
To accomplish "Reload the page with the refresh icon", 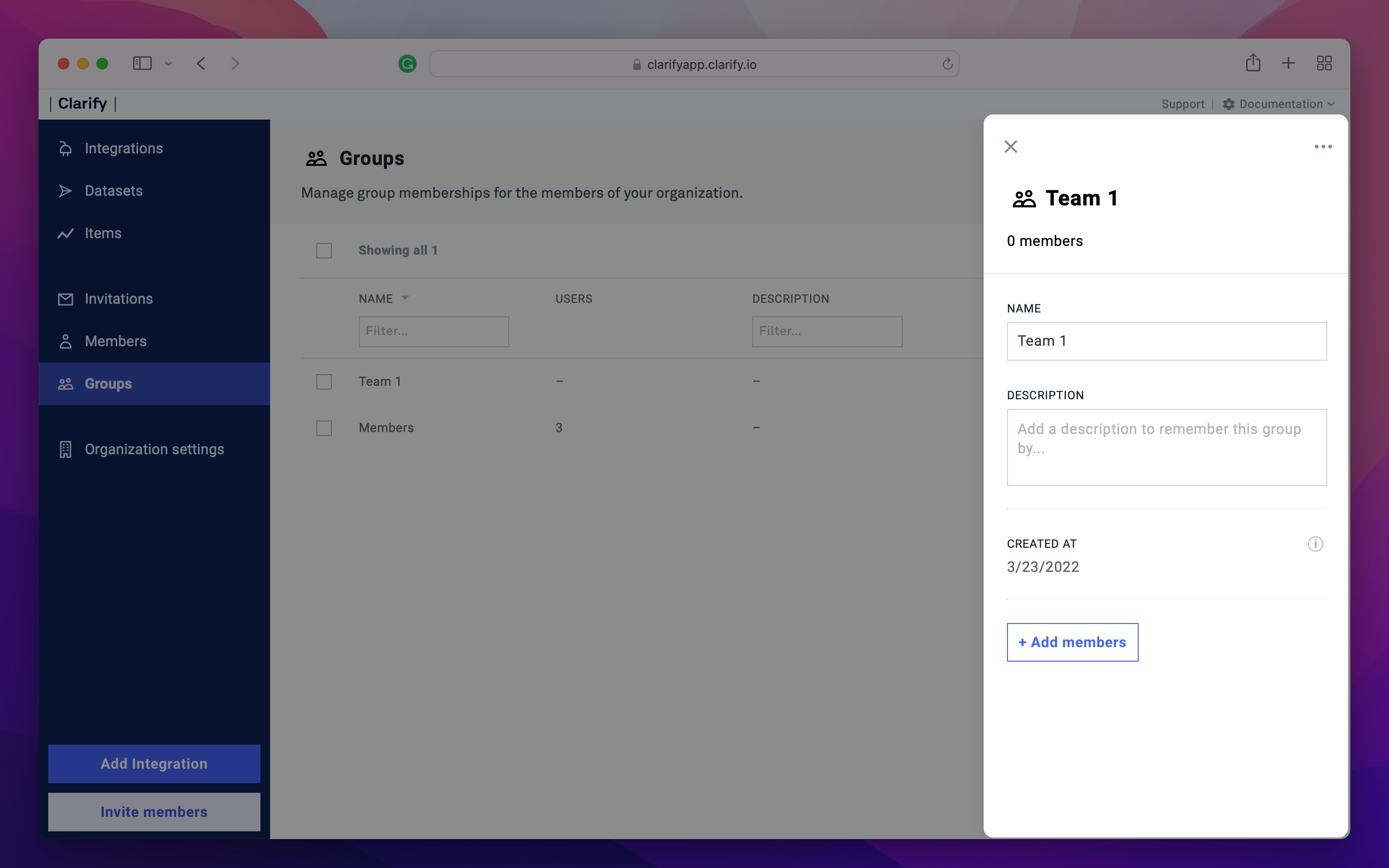I will point(947,64).
